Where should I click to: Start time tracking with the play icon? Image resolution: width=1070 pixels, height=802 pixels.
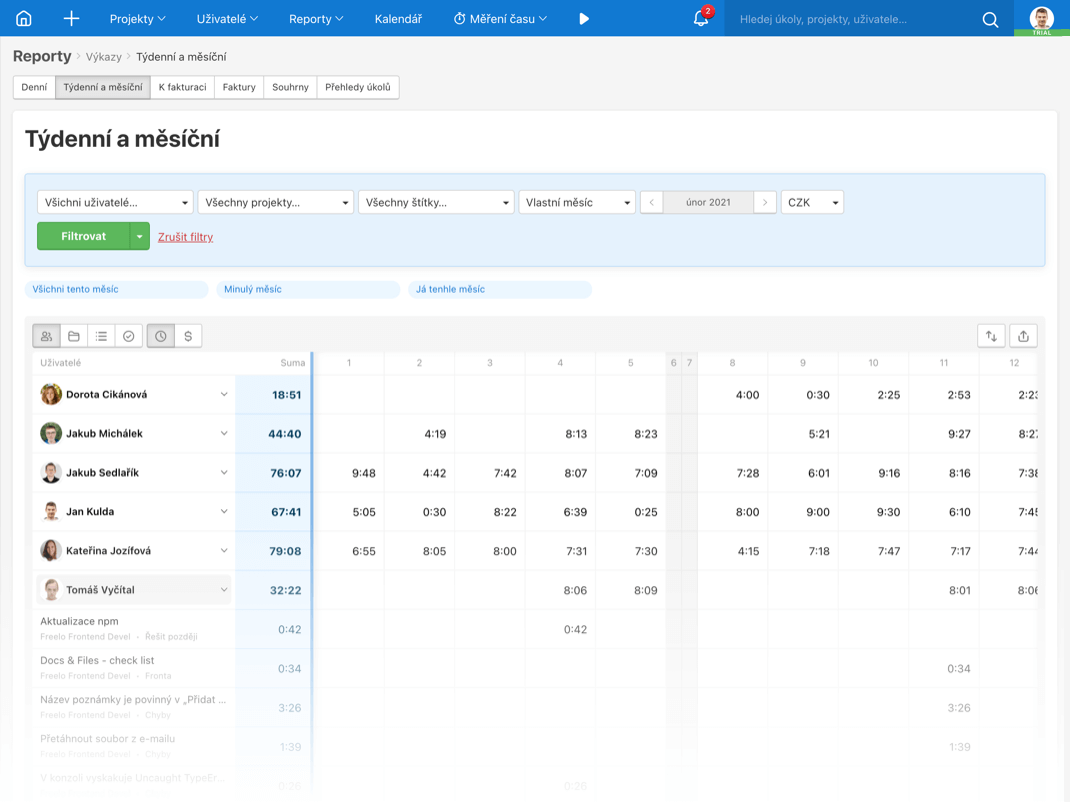point(584,18)
